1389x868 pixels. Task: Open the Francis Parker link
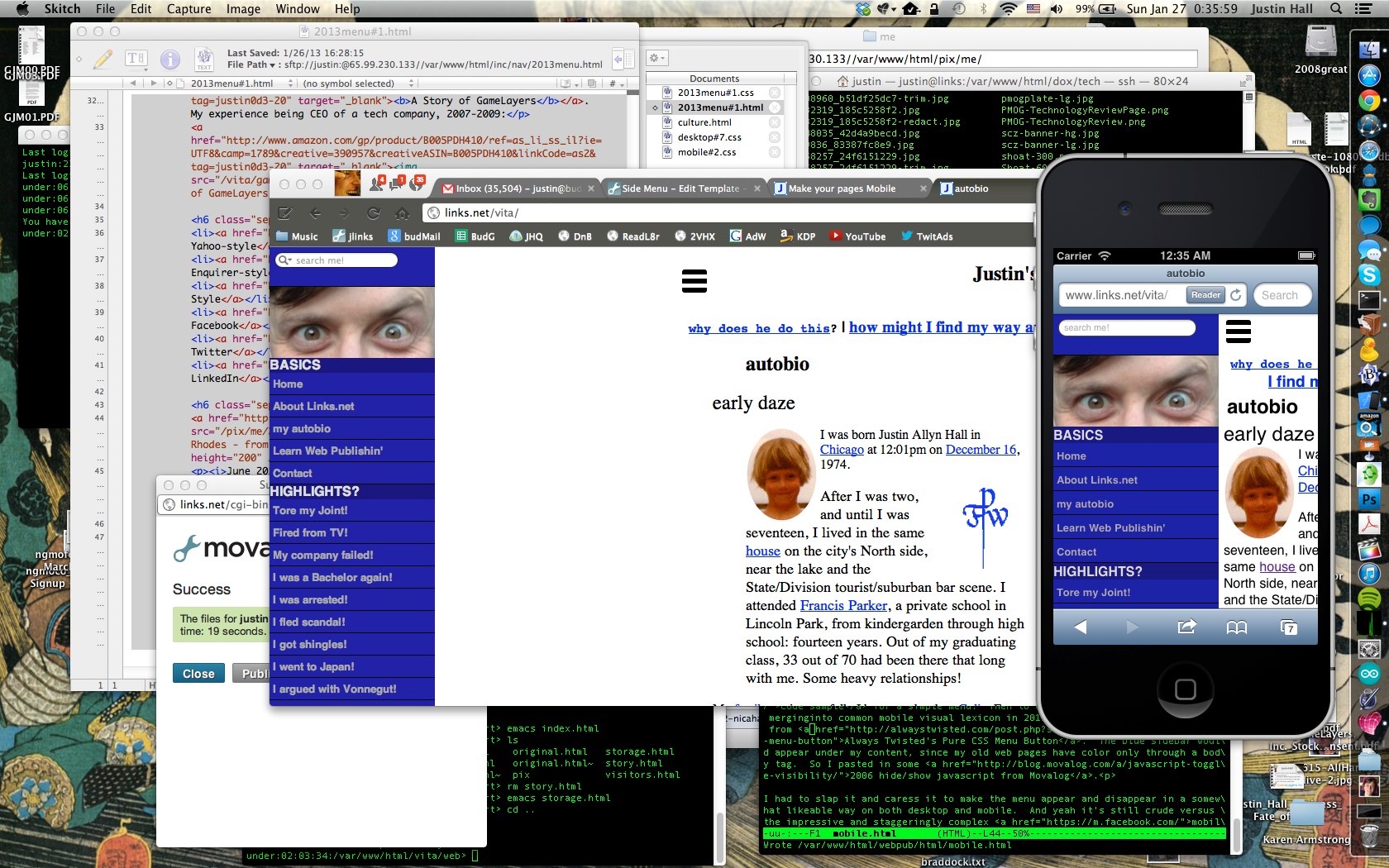pos(843,606)
